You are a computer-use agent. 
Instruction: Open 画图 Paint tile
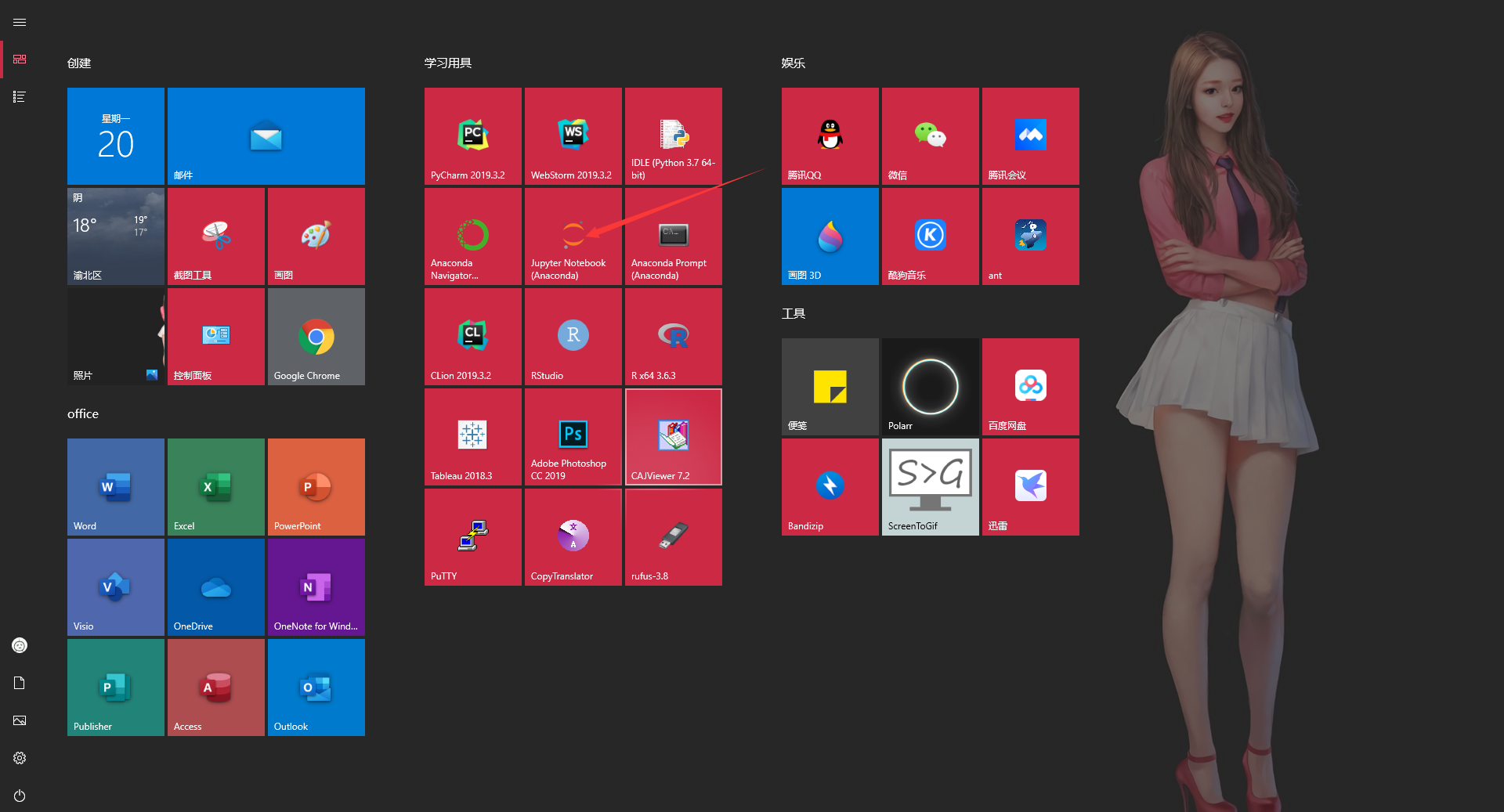(316, 236)
